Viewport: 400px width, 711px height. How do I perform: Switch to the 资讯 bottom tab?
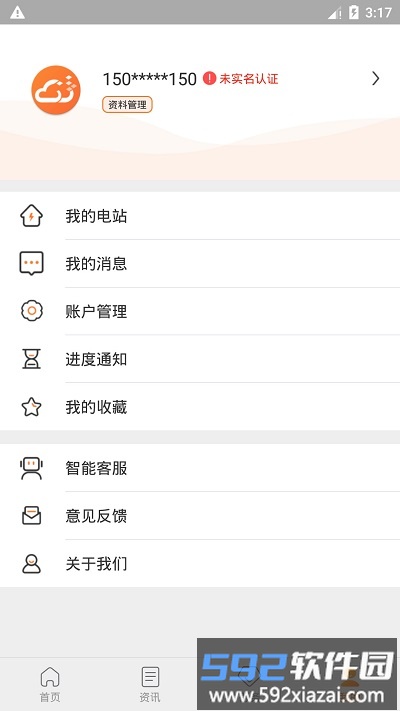pos(150,684)
